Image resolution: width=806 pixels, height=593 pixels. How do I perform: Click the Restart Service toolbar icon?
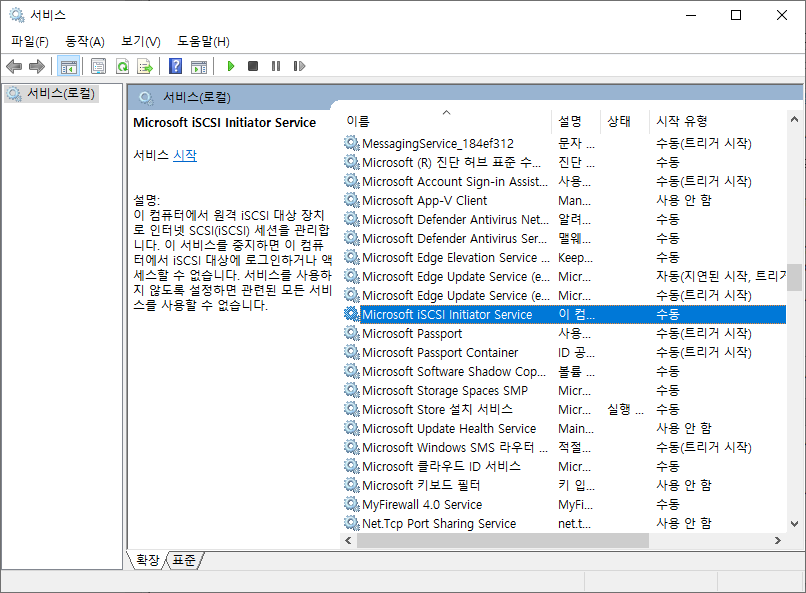[299, 66]
